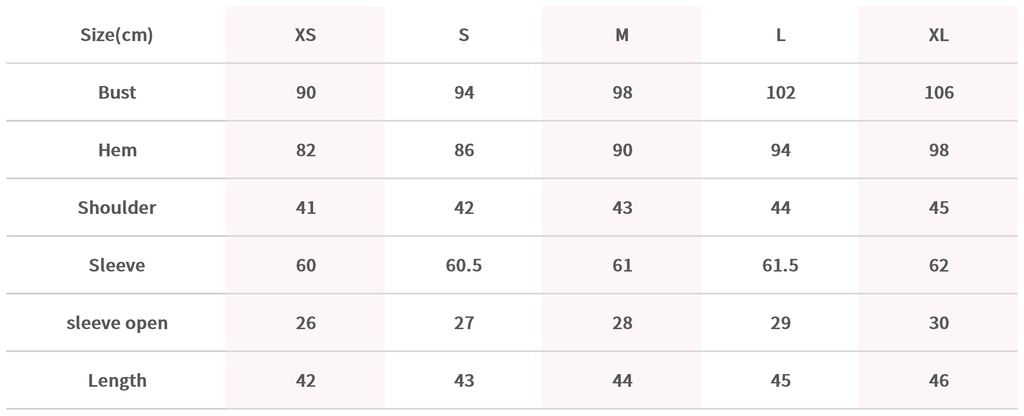
Task: Click the Length row label
Action: tap(117, 381)
